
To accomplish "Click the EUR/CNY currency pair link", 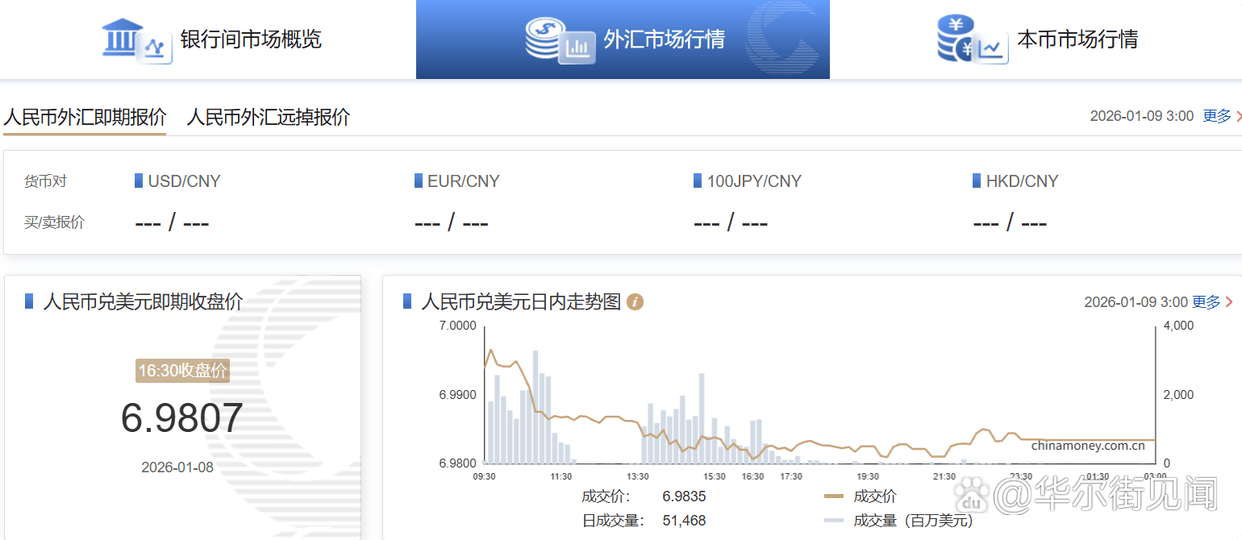I will [463, 181].
